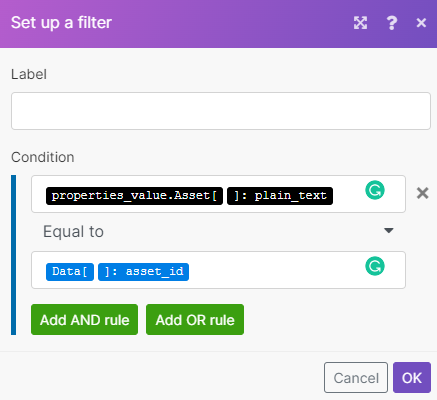The image size is (437, 400).
Task: Open help using the question mark icon
Action: pyautogui.click(x=392, y=23)
